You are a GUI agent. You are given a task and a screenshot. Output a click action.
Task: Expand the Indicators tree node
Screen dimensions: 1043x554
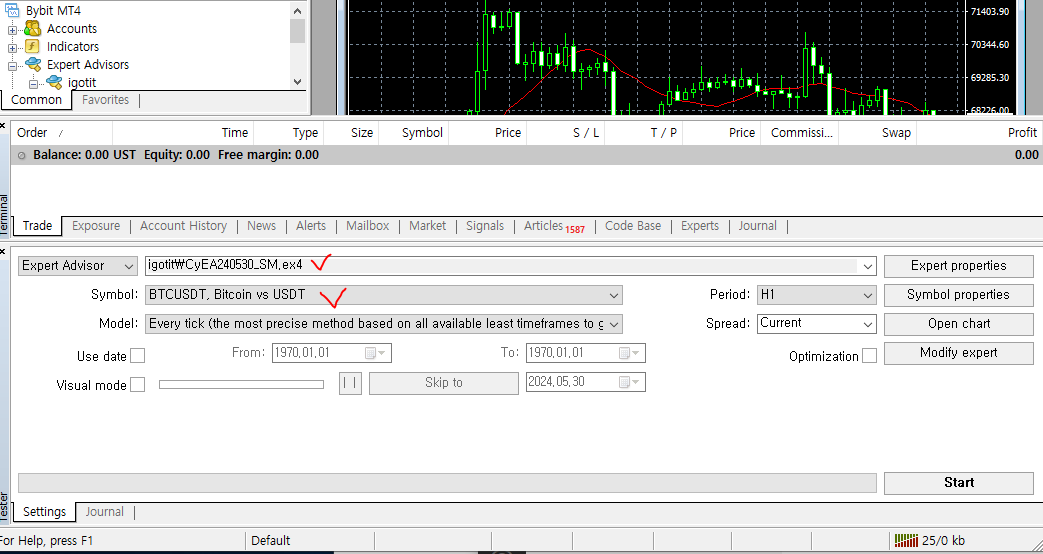12,48
